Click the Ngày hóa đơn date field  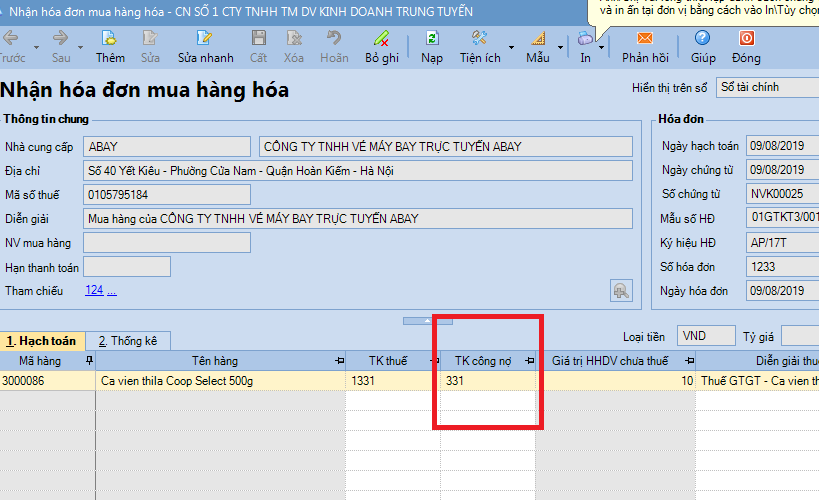(x=782, y=291)
